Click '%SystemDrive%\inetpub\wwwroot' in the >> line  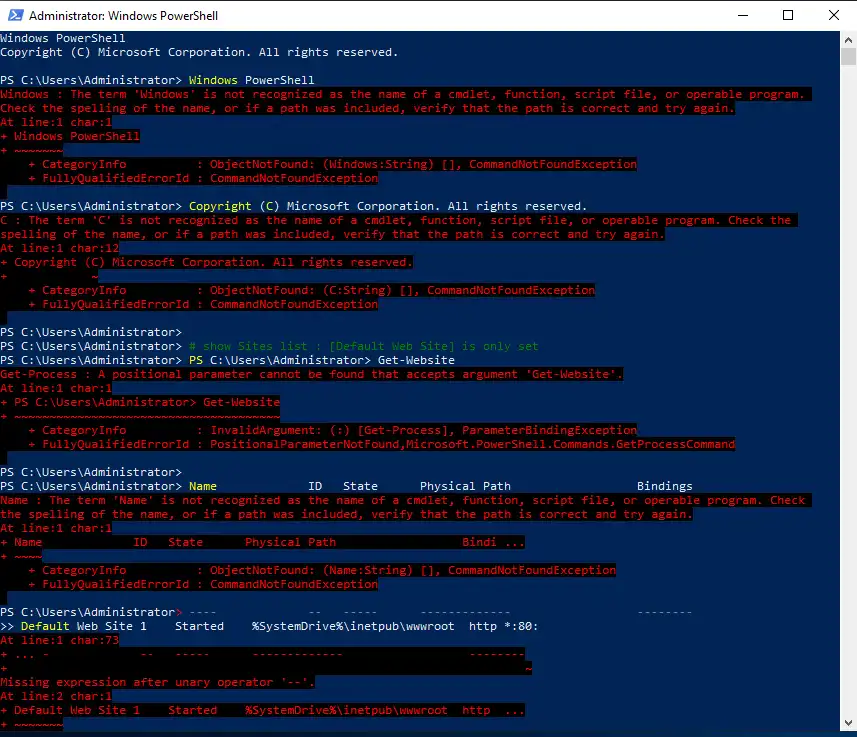pyautogui.click(x=353, y=626)
